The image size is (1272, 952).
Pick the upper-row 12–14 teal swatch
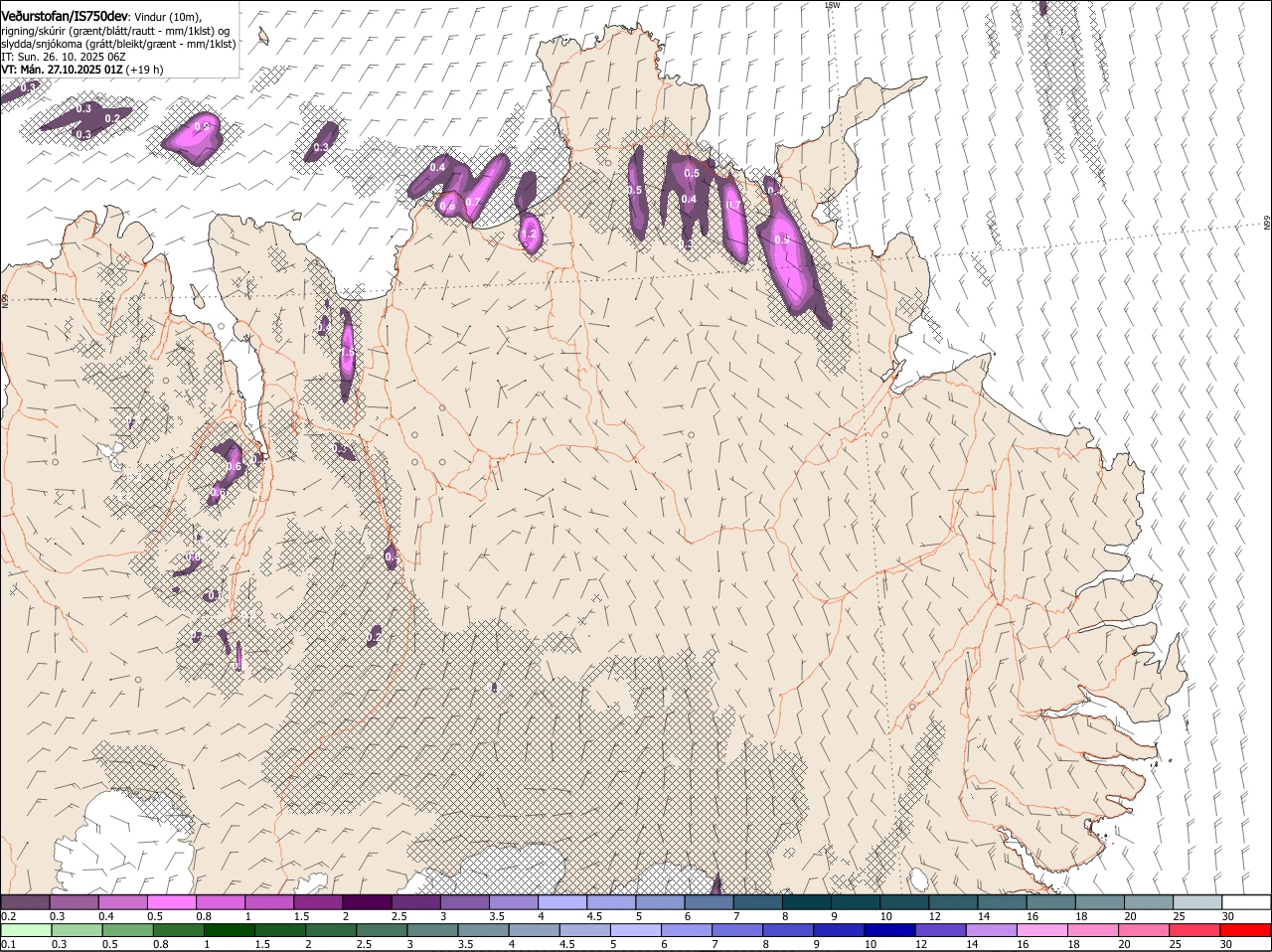pyautogui.click(x=954, y=901)
